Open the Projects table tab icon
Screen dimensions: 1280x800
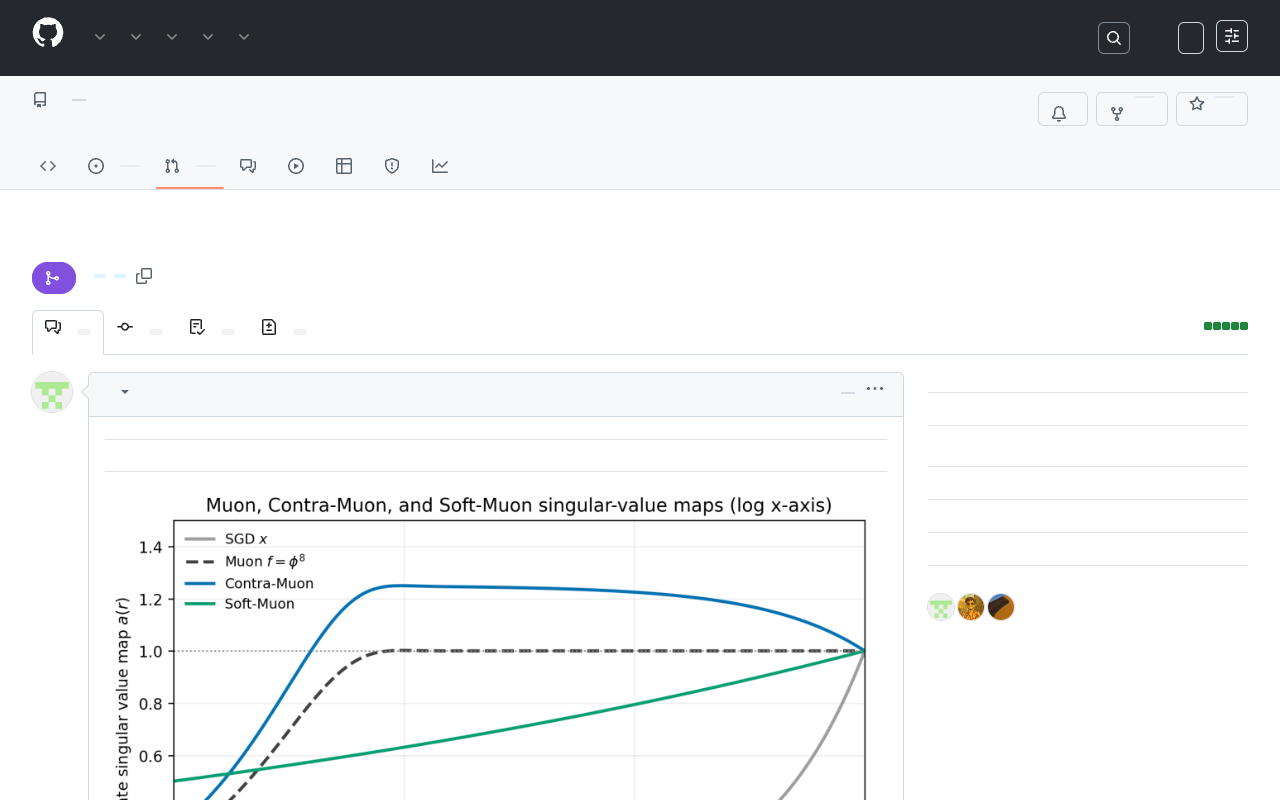click(x=344, y=166)
